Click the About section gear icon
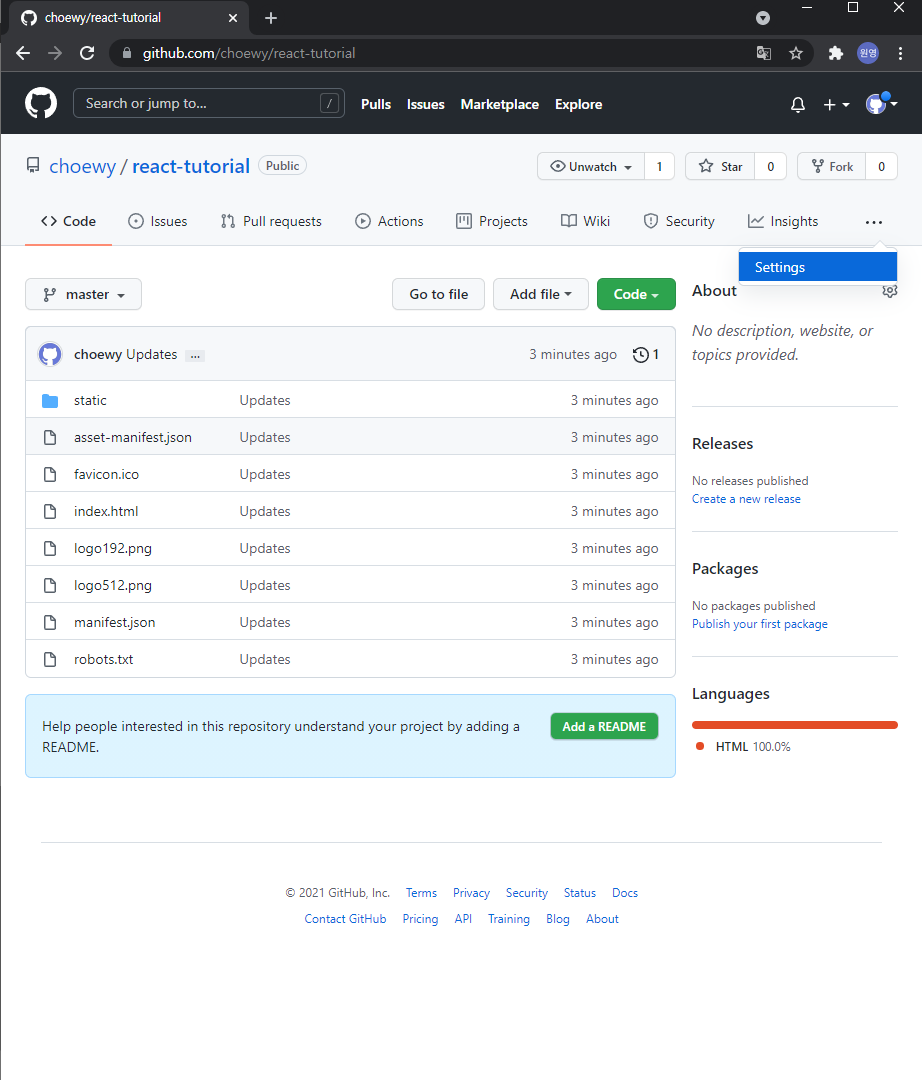The width and height of the screenshot is (922, 1080). (x=890, y=291)
